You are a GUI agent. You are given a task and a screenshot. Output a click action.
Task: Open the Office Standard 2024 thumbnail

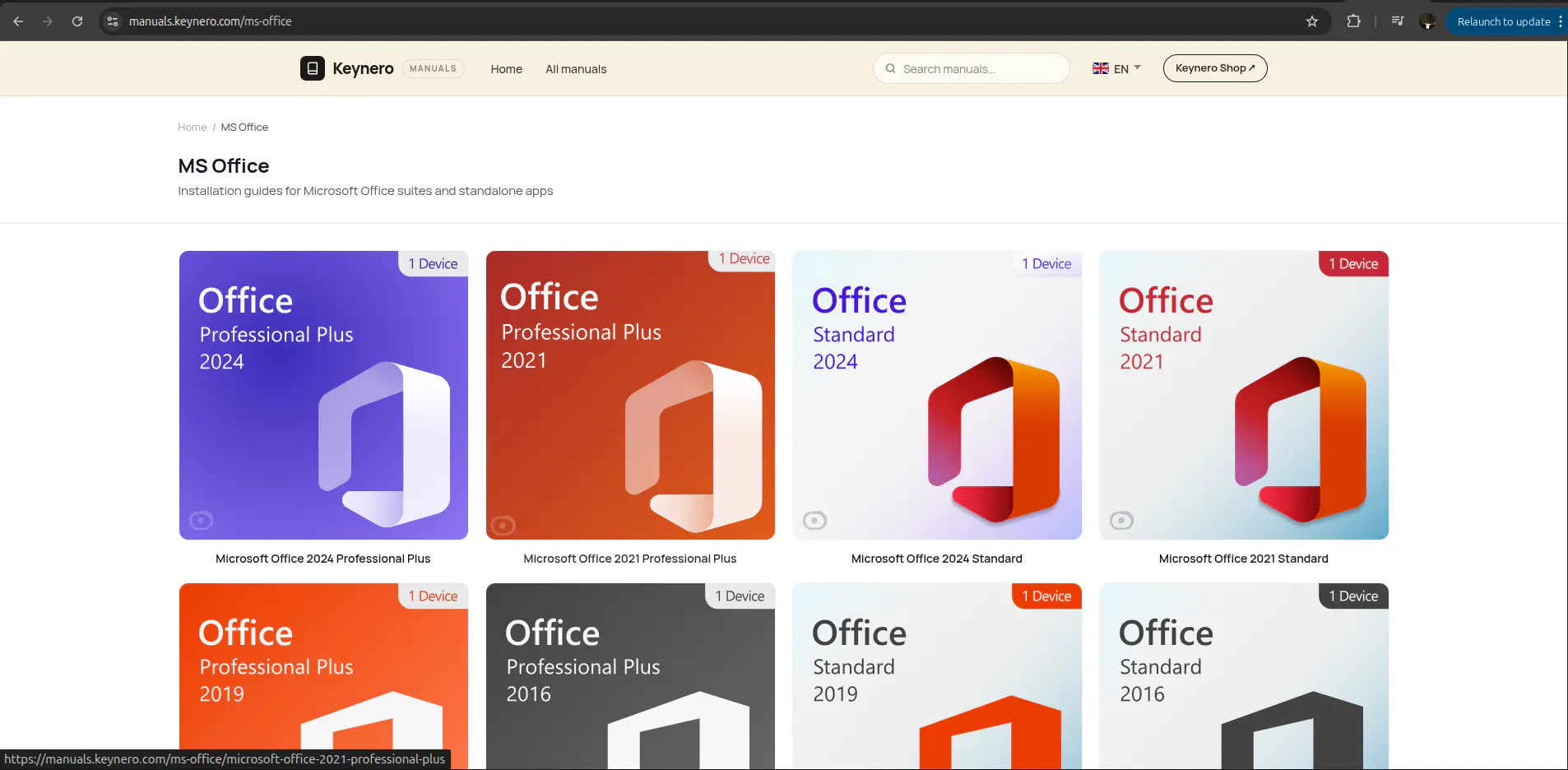click(x=937, y=395)
